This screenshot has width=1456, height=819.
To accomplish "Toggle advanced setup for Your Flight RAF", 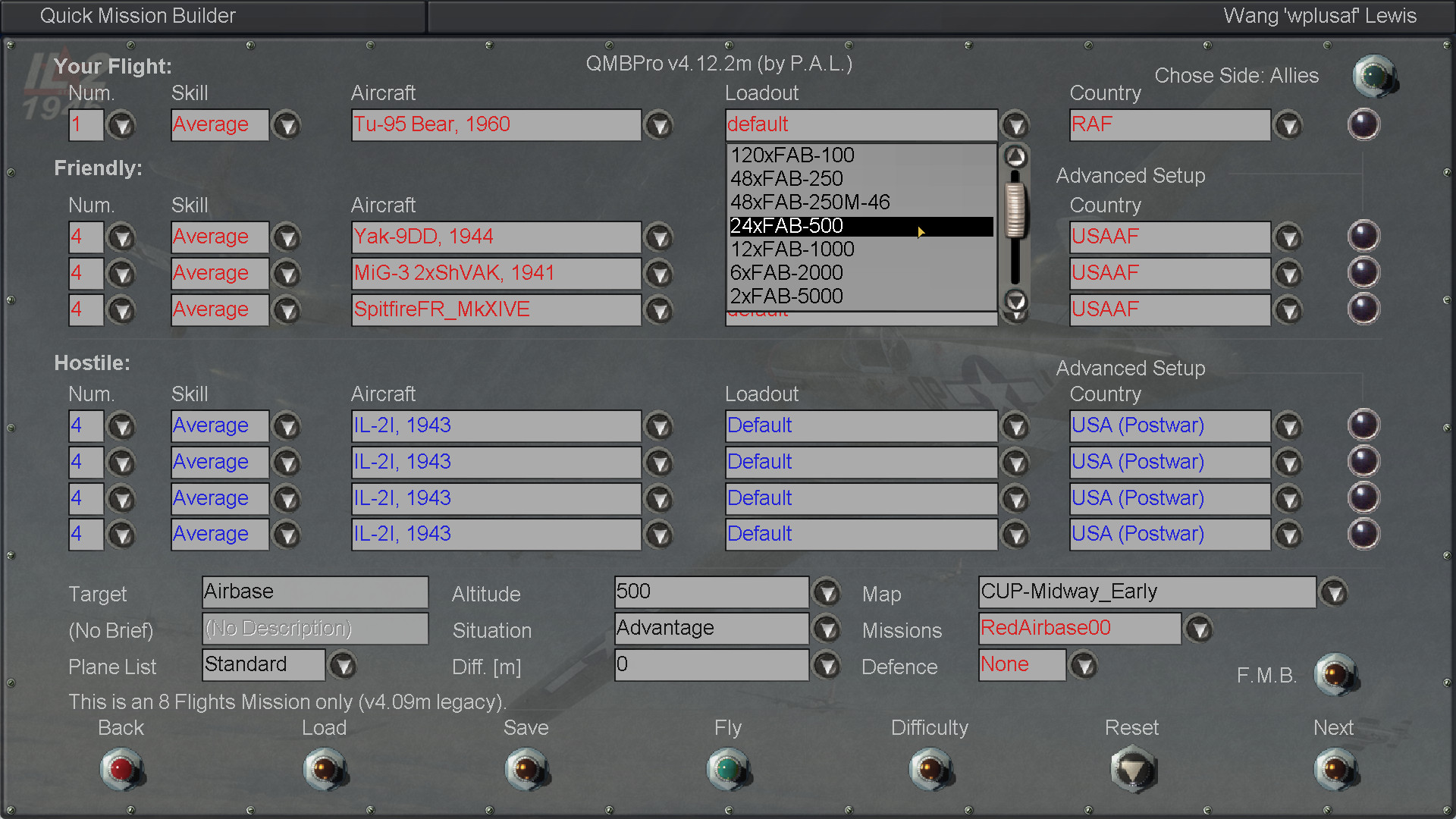I will coord(1363,124).
